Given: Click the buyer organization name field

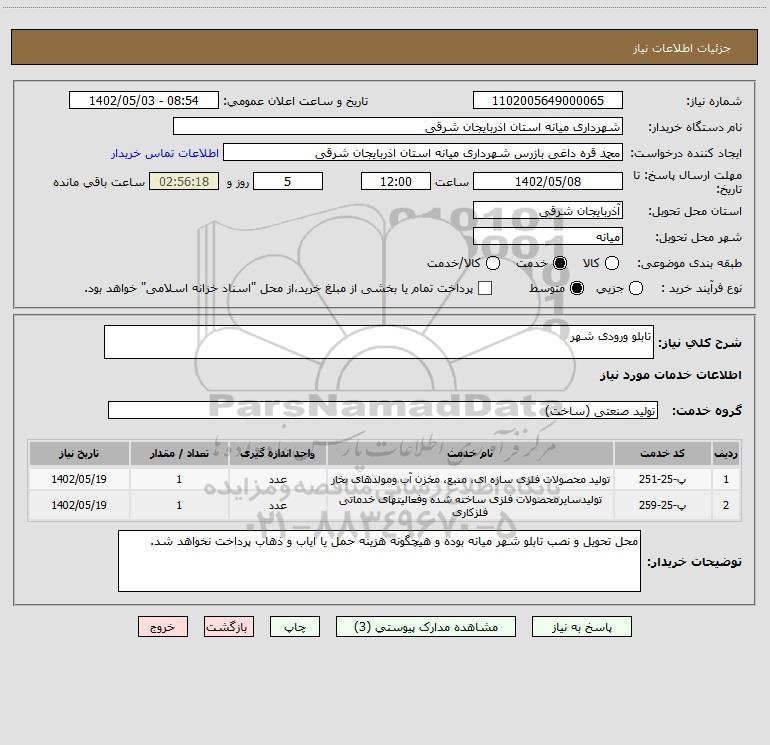Looking at the screenshot, I should point(398,127).
